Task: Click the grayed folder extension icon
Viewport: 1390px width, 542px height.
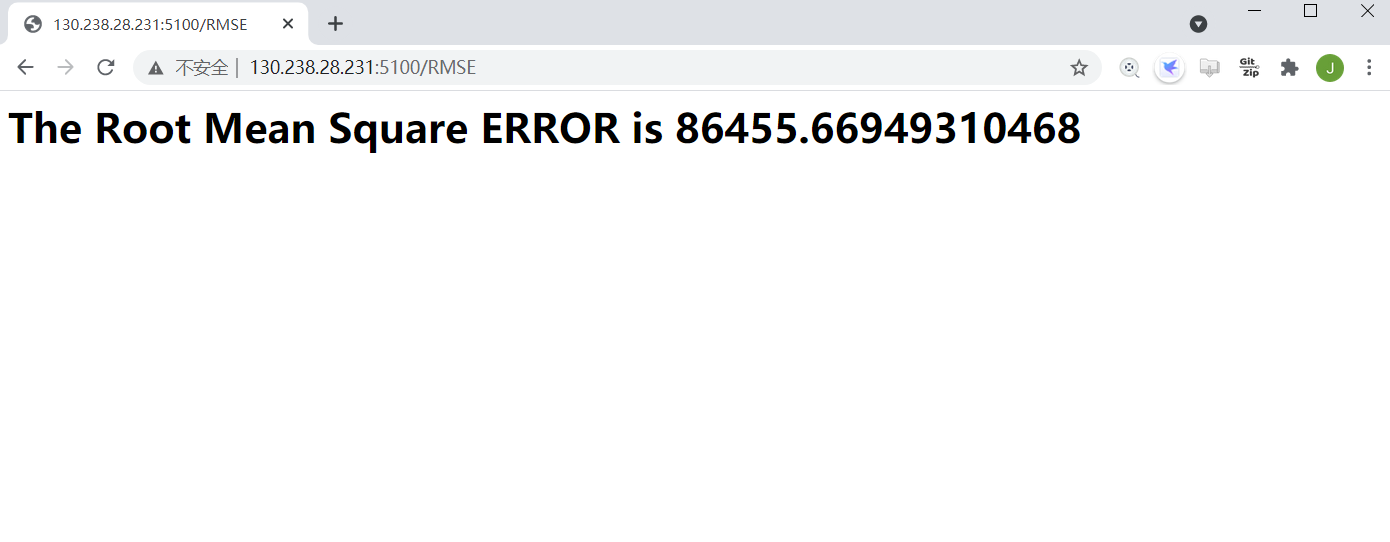Action: point(1209,68)
